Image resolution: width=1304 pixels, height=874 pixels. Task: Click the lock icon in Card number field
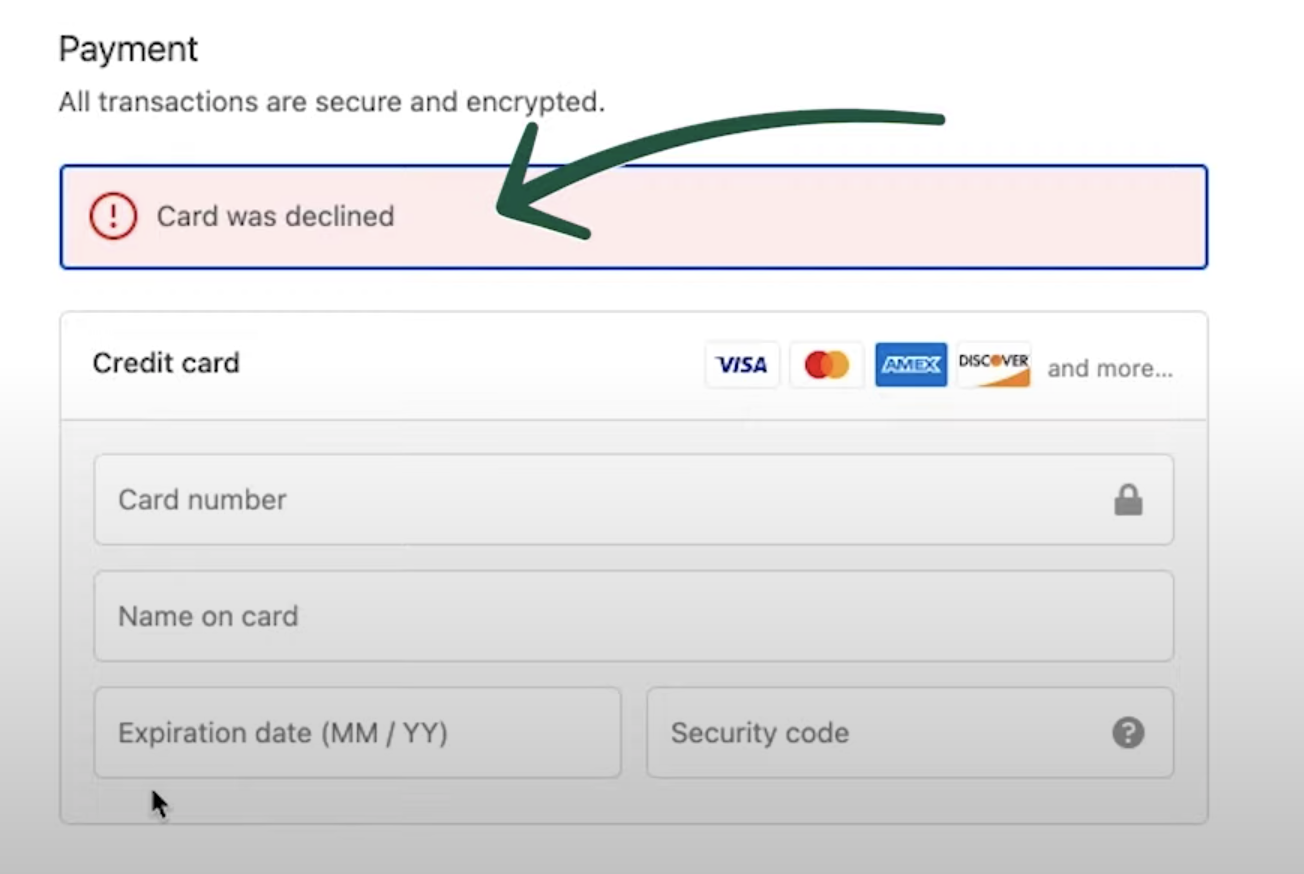(1128, 500)
